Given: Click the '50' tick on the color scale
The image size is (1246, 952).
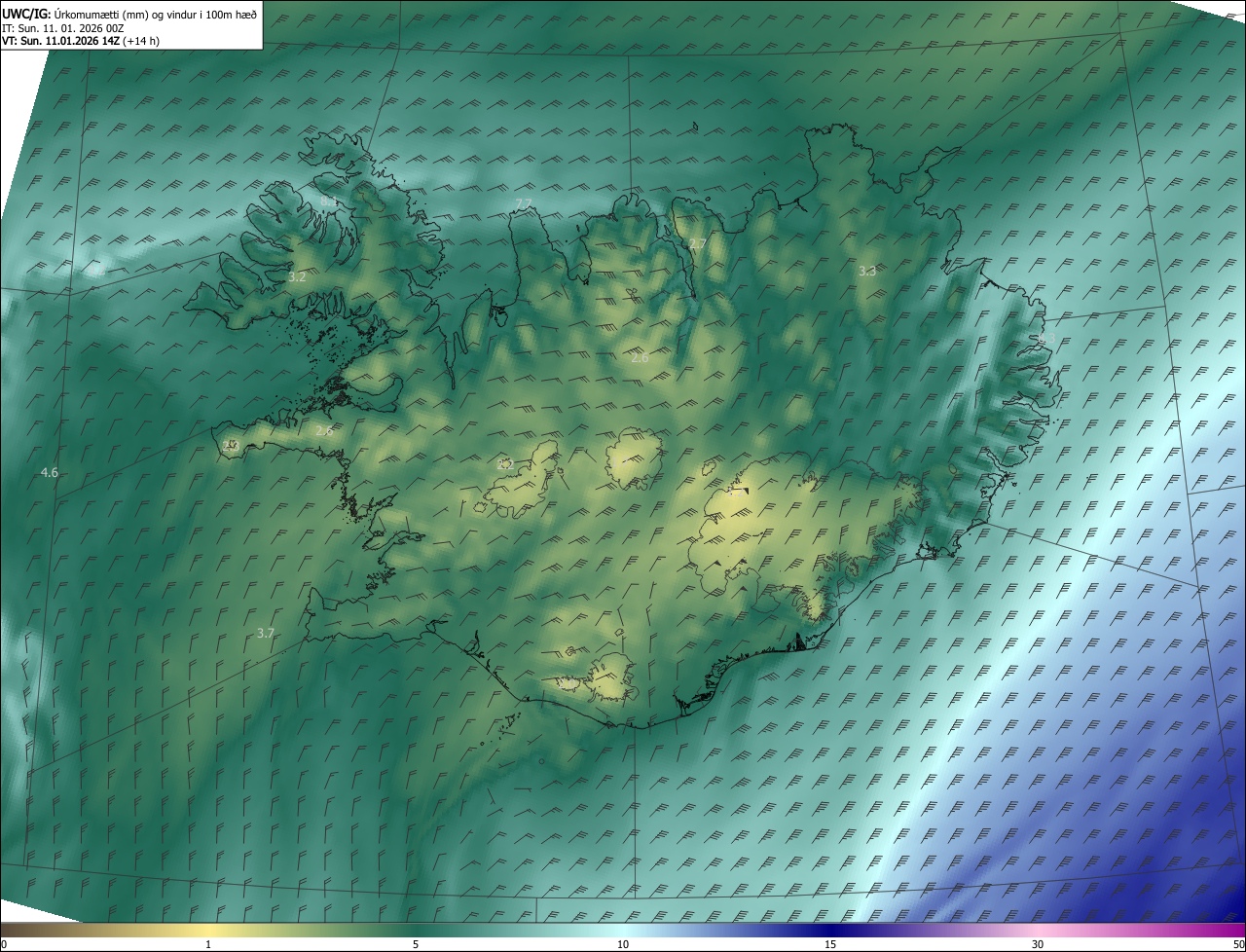Looking at the screenshot, I should pyautogui.click(x=1238, y=945).
